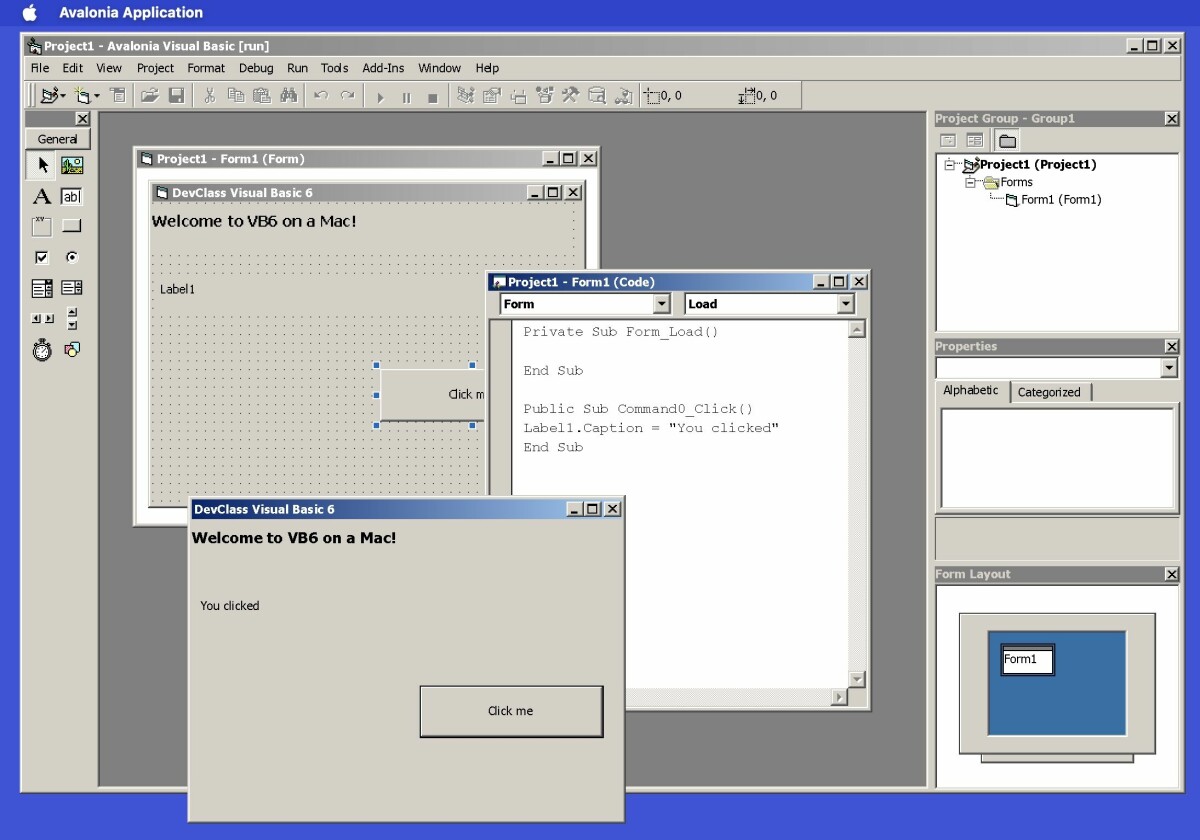
Task: Click the Stop button to end the running program
Action: (432, 96)
